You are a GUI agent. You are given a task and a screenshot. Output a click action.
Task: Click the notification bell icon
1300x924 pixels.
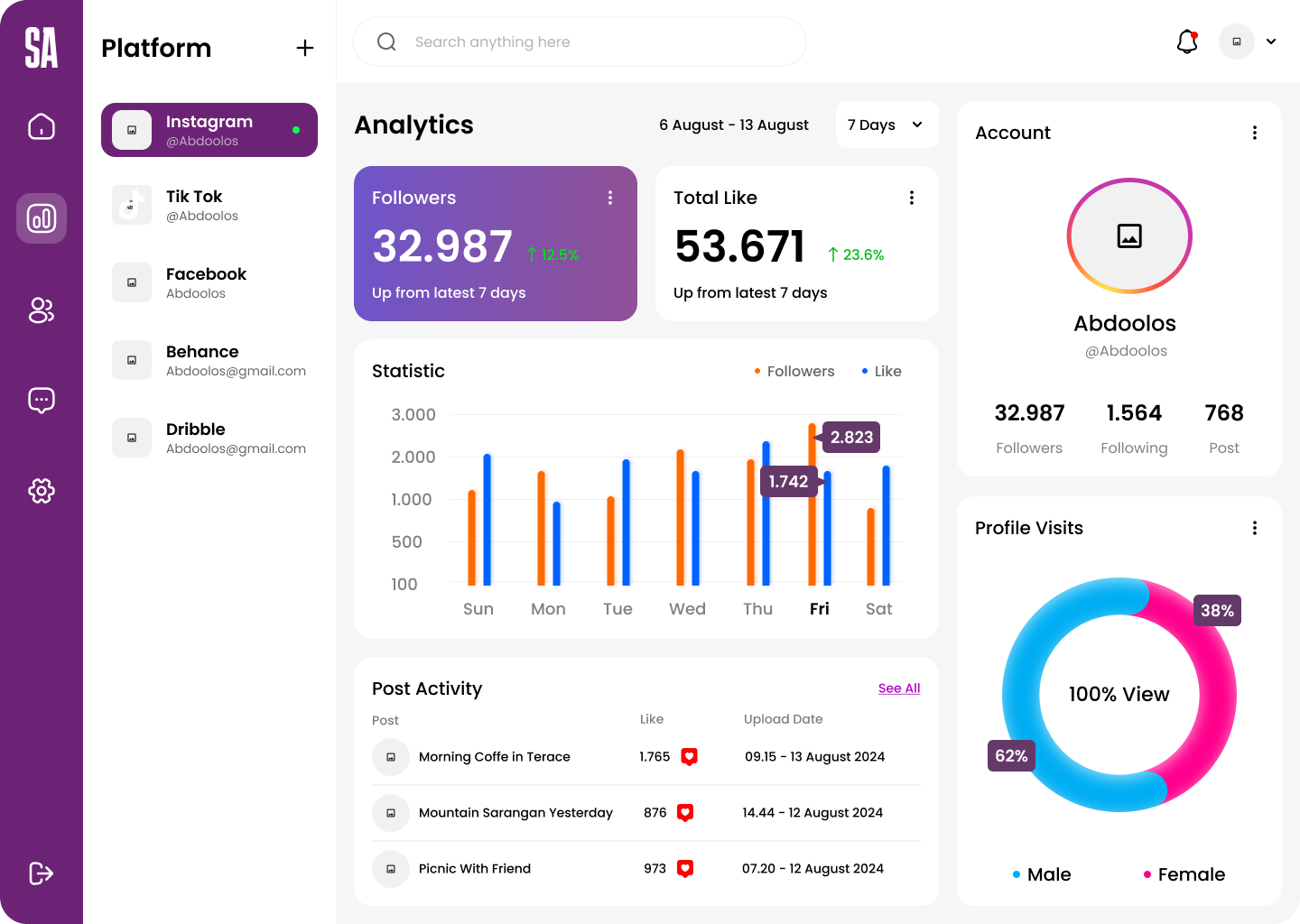[1187, 42]
